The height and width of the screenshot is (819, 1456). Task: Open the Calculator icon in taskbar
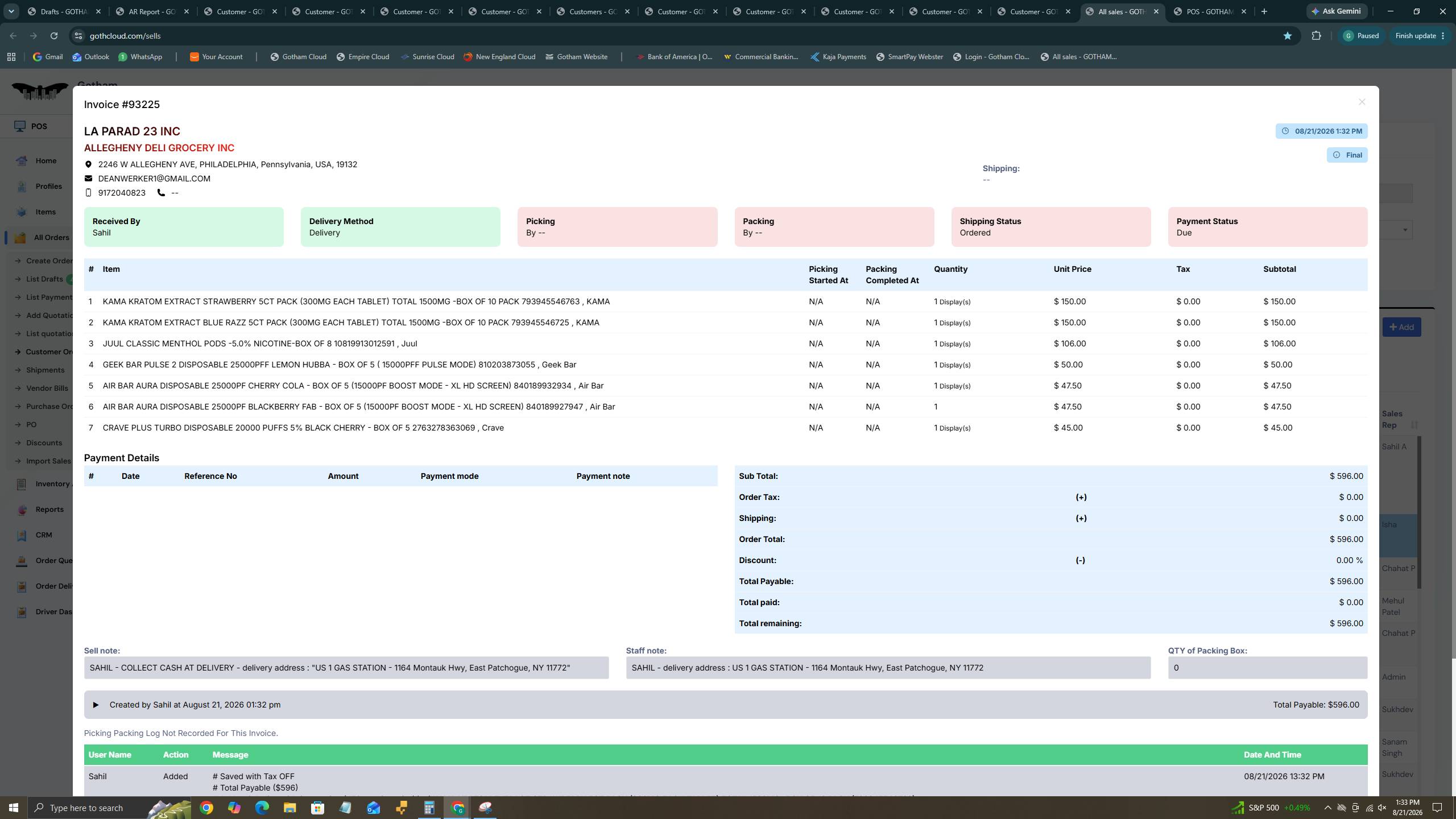[429, 808]
